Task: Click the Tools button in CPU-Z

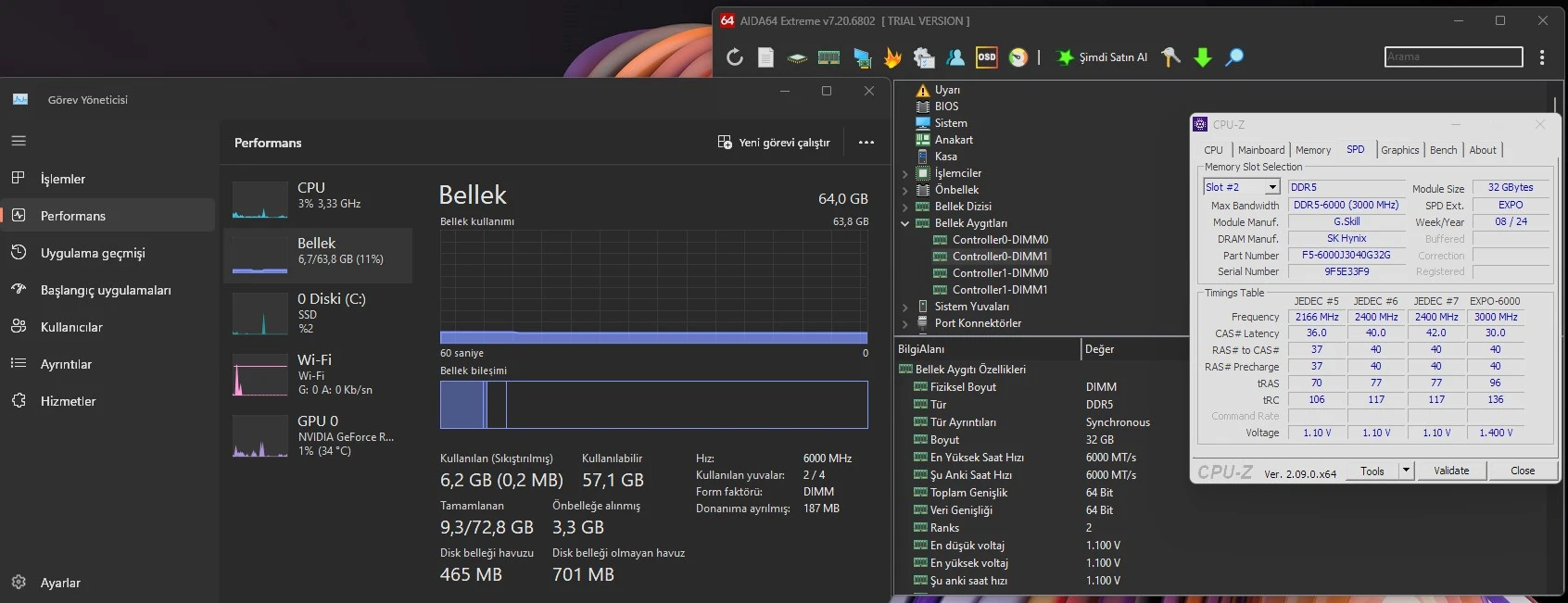Action: click(x=1372, y=471)
